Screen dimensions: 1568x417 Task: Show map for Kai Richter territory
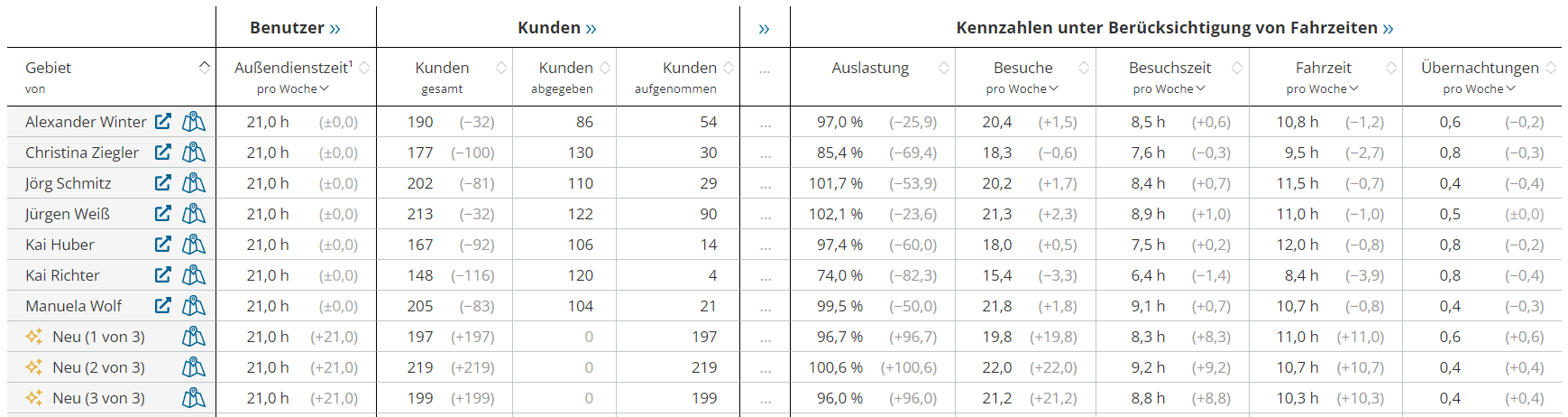[x=194, y=275]
